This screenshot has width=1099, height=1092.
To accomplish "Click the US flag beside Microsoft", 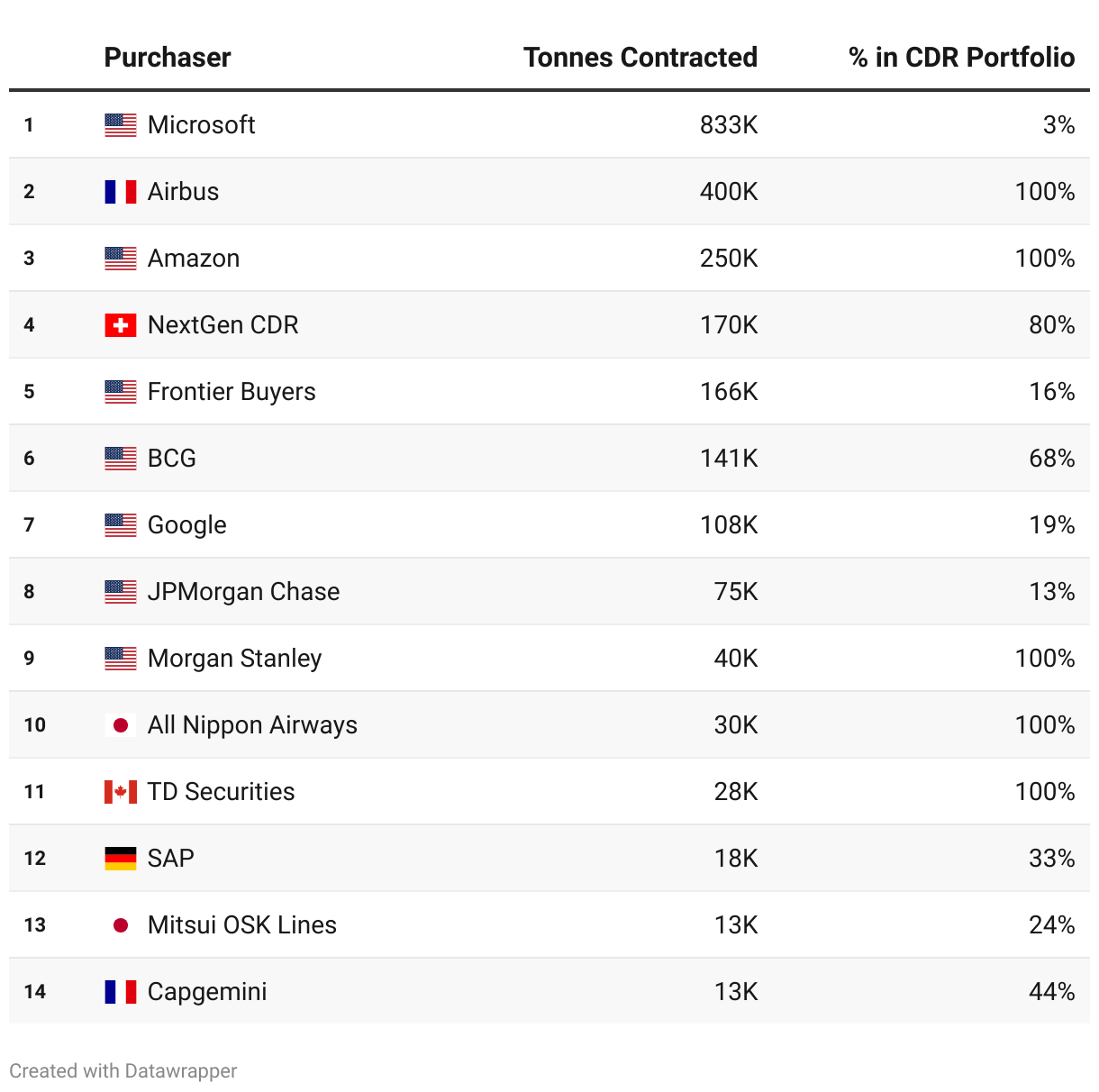I will [x=120, y=125].
